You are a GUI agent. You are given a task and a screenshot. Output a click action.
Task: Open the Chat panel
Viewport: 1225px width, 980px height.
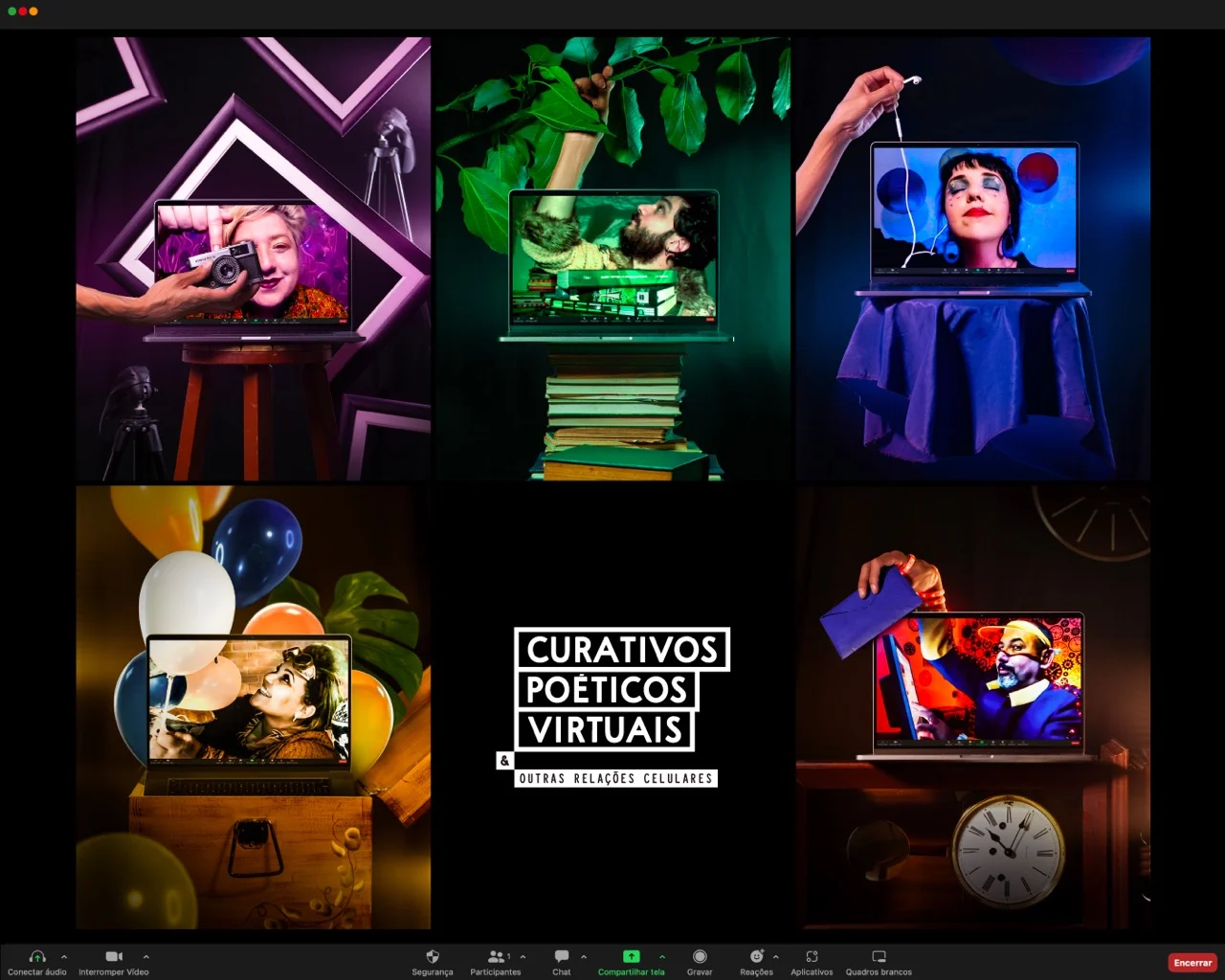point(562,957)
